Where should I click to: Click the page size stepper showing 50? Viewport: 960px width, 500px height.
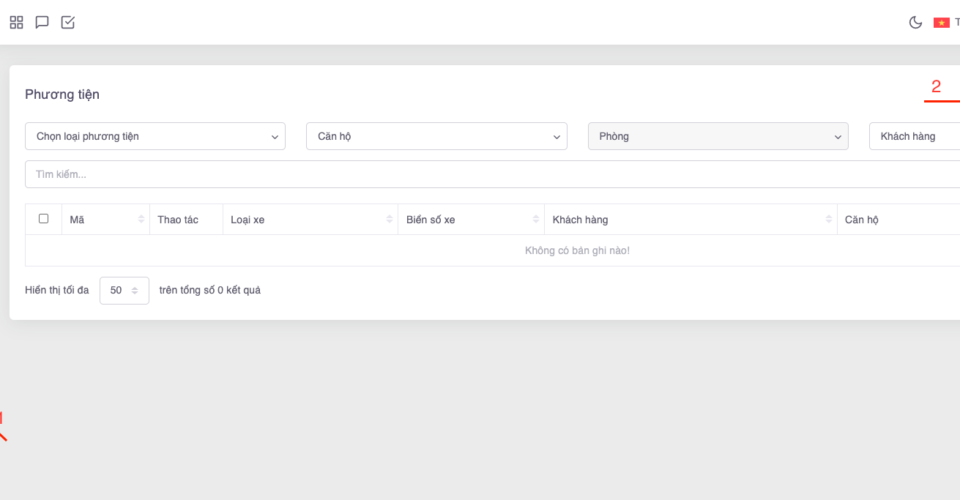(124, 290)
